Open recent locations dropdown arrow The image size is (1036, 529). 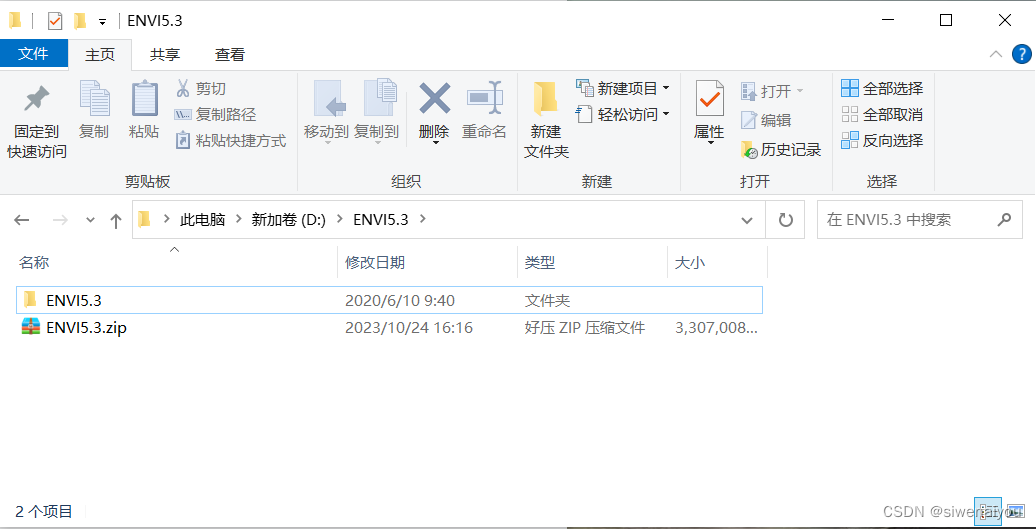point(91,220)
